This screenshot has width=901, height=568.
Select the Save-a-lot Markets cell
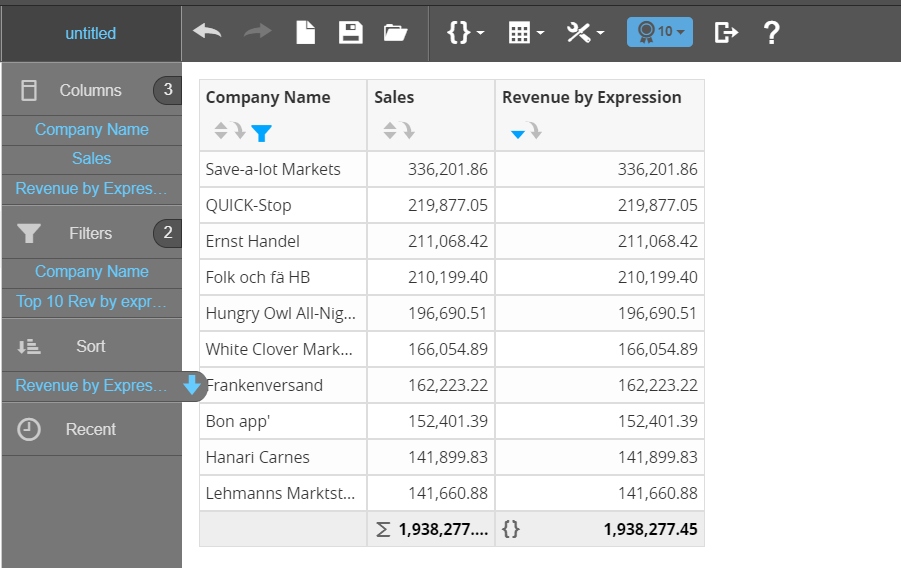click(x=273, y=169)
